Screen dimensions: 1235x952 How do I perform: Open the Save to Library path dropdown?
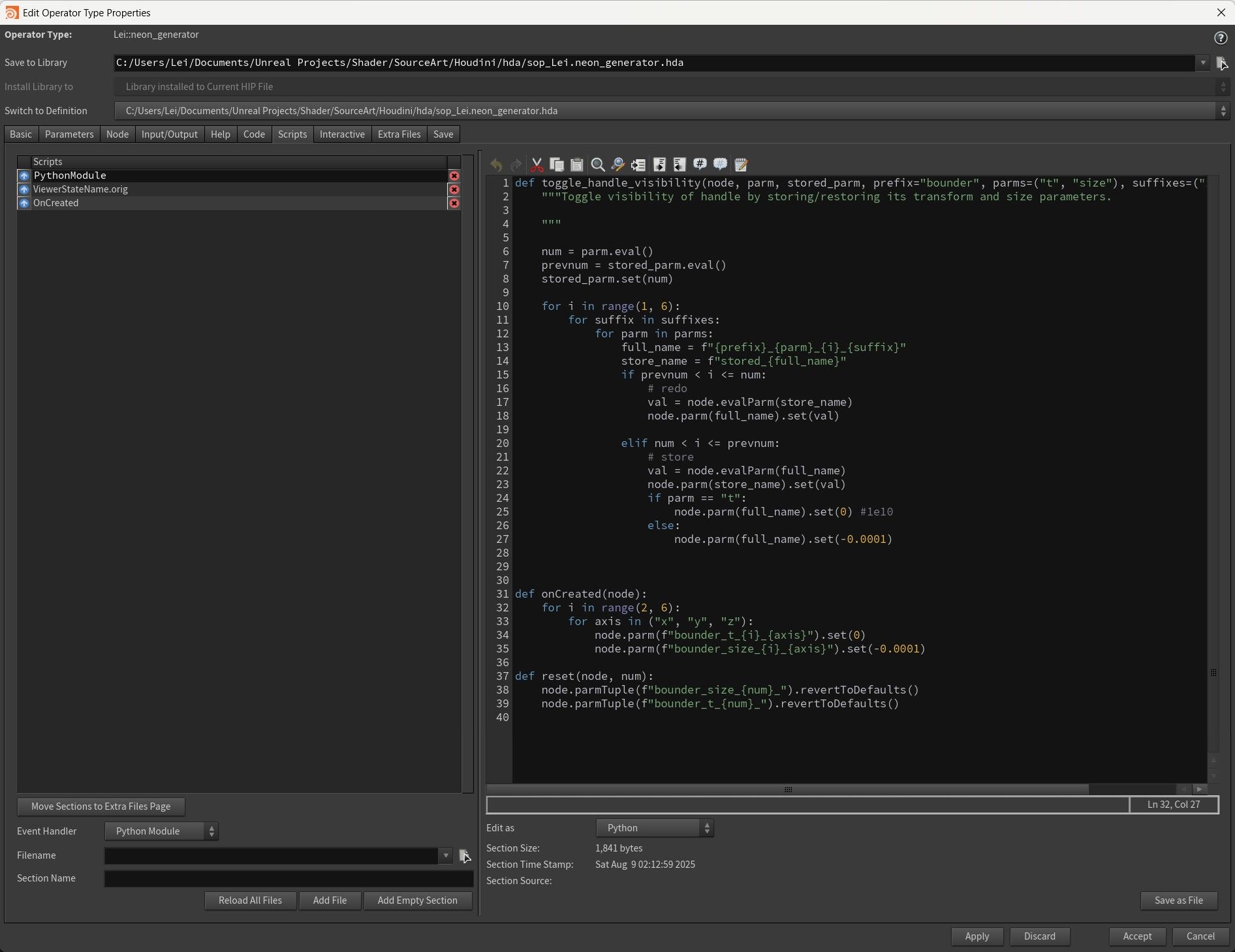click(x=1203, y=63)
